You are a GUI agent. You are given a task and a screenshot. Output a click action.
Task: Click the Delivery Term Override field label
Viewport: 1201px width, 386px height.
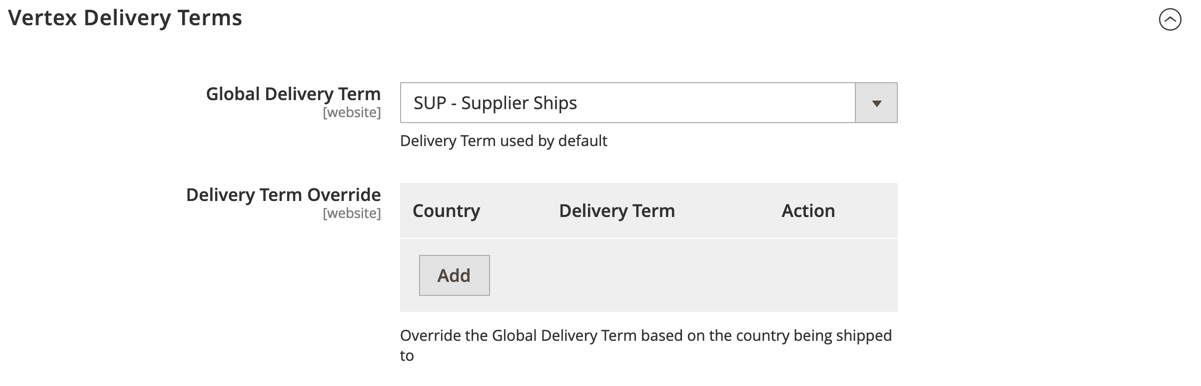click(x=283, y=195)
